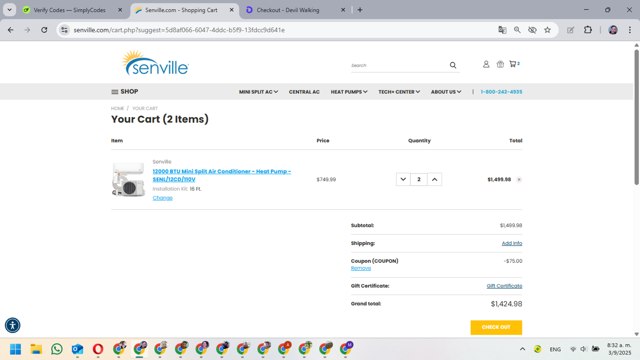Viewport: 640px width, 360px height.
Task: Click the SHOP hamburger menu
Action: [x=125, y=91]
